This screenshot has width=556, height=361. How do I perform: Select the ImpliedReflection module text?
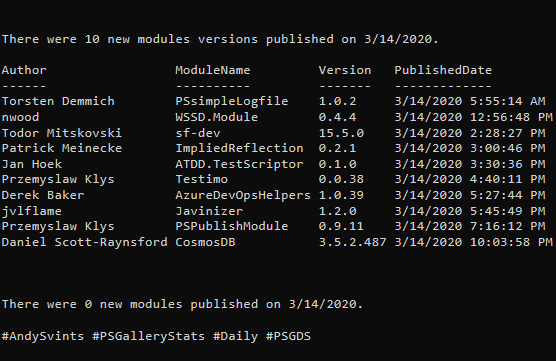pyautogui.click(x=239, y=149)
